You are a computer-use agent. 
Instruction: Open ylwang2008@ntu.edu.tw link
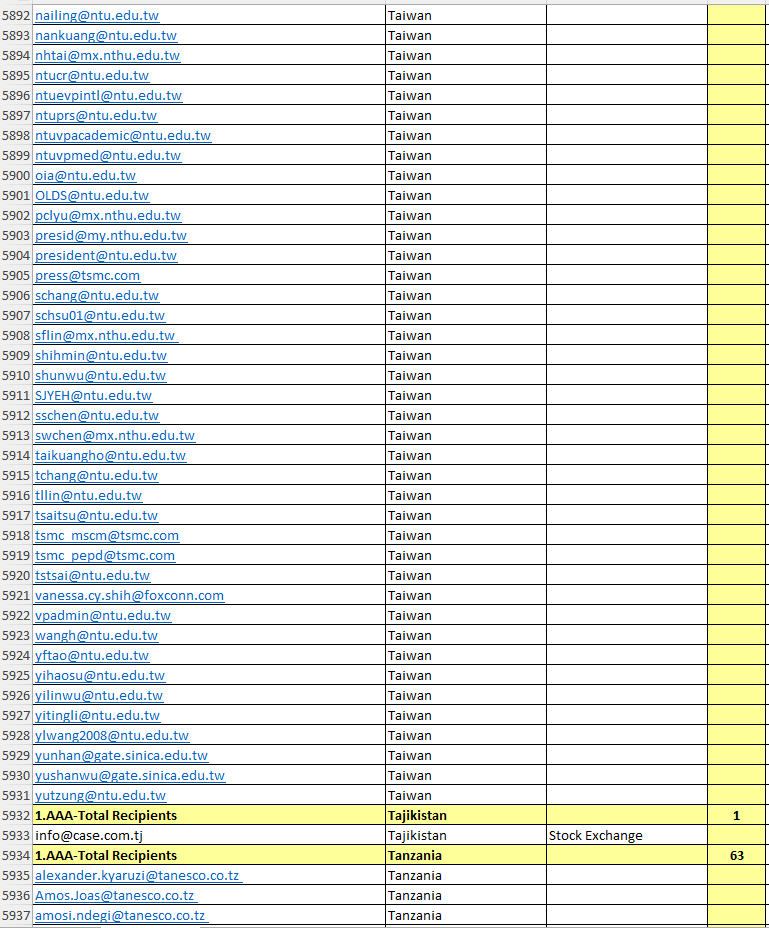(112, 736)
